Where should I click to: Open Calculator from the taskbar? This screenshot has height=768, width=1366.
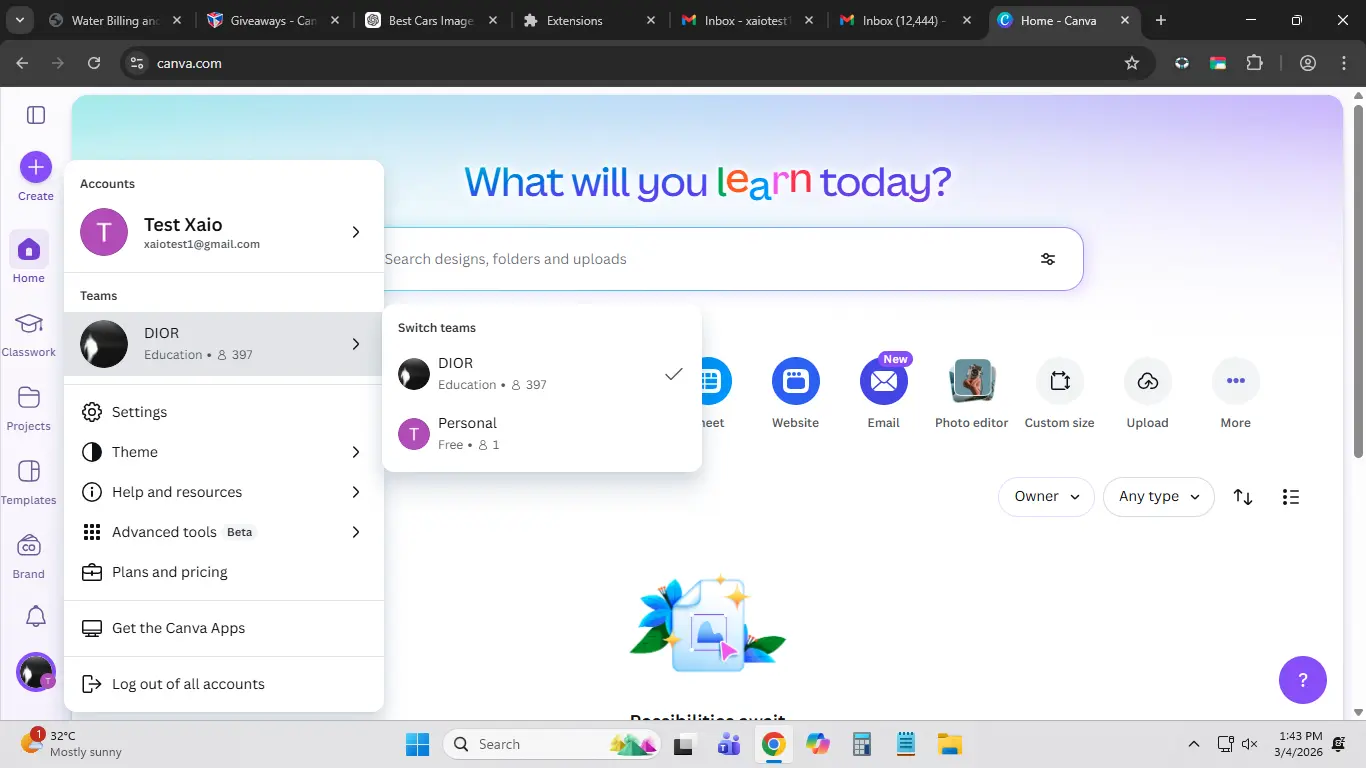pos(861,744)
